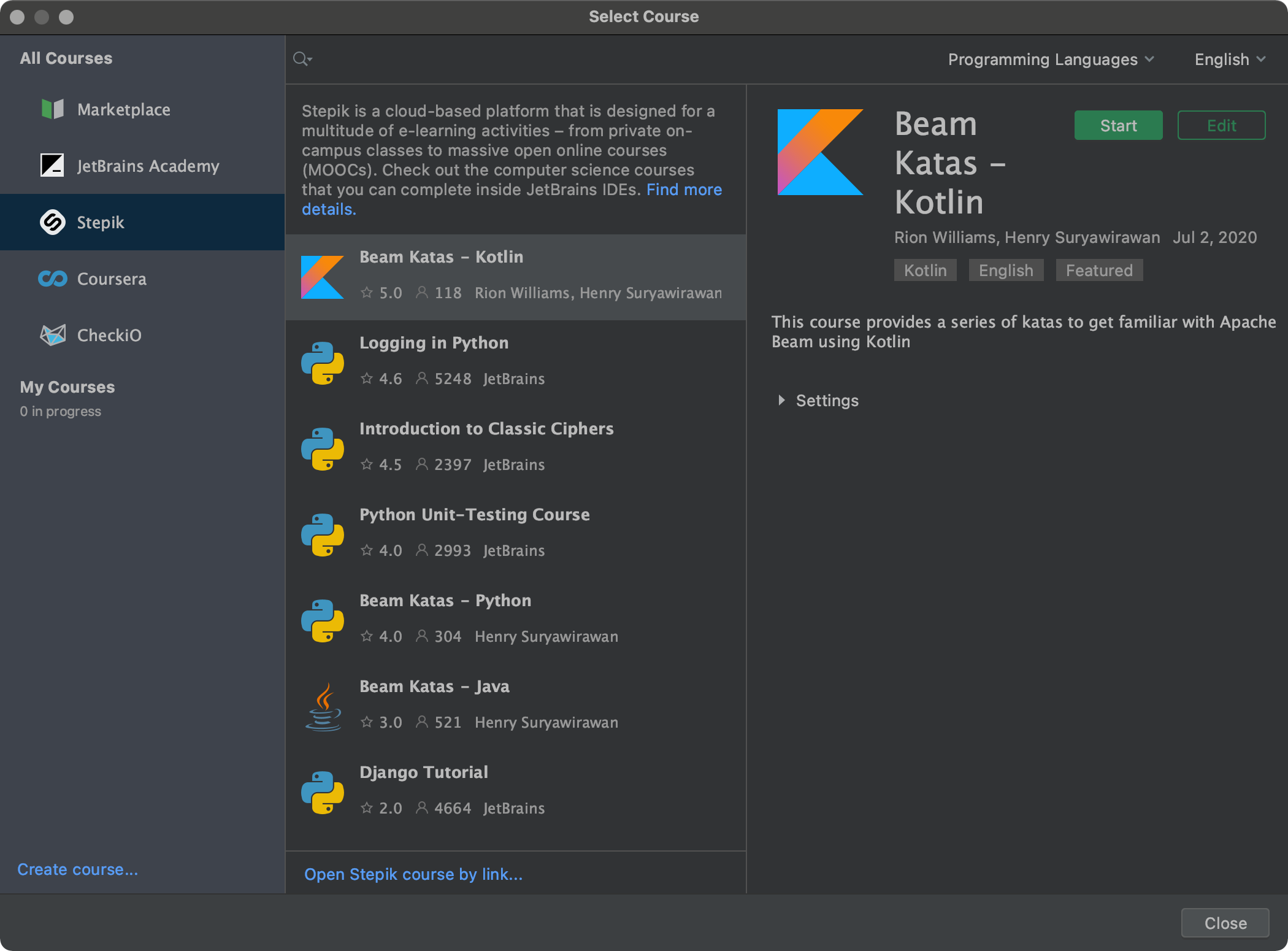Click the English tag on Beam Katas Kotlin
The image size is (1288, 951).
pos(1006,270)
